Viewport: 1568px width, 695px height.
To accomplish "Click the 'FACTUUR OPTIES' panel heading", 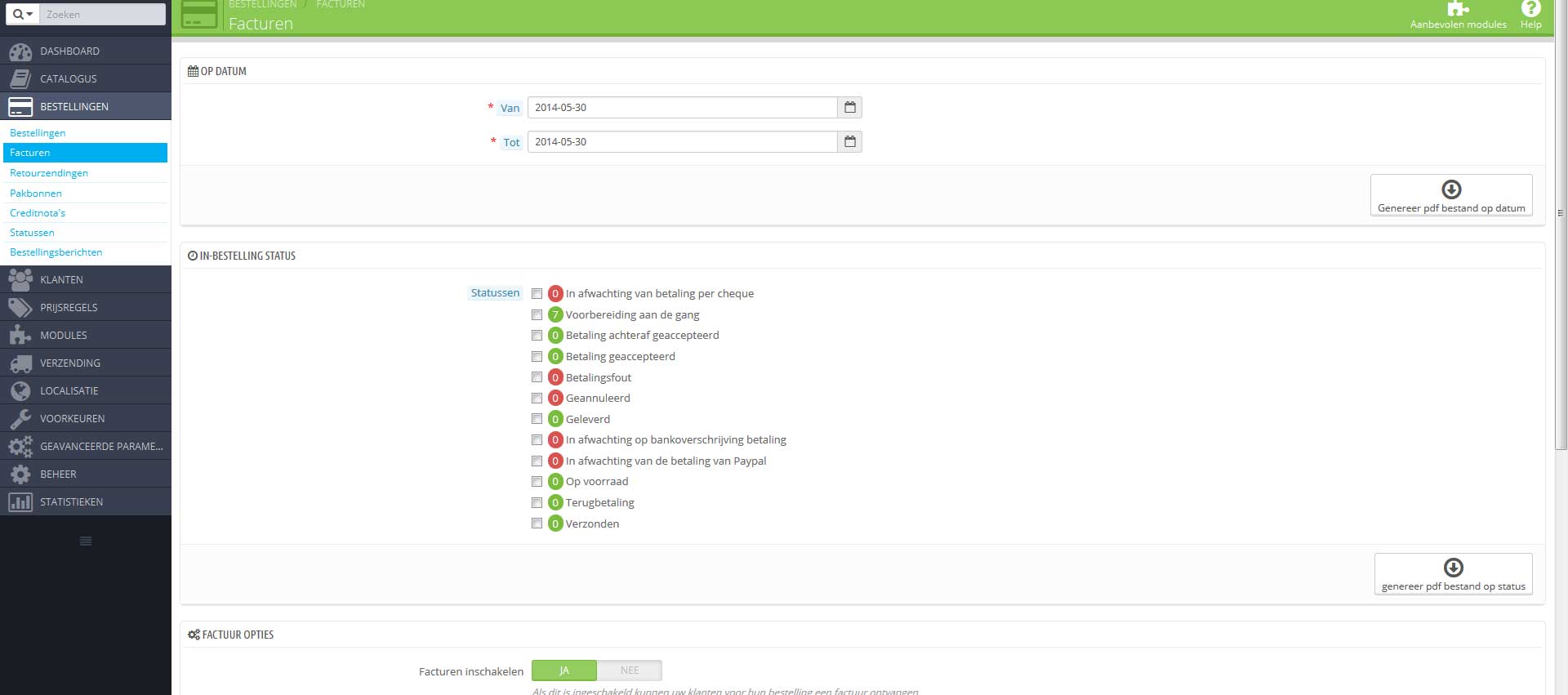I will [231, 635].
